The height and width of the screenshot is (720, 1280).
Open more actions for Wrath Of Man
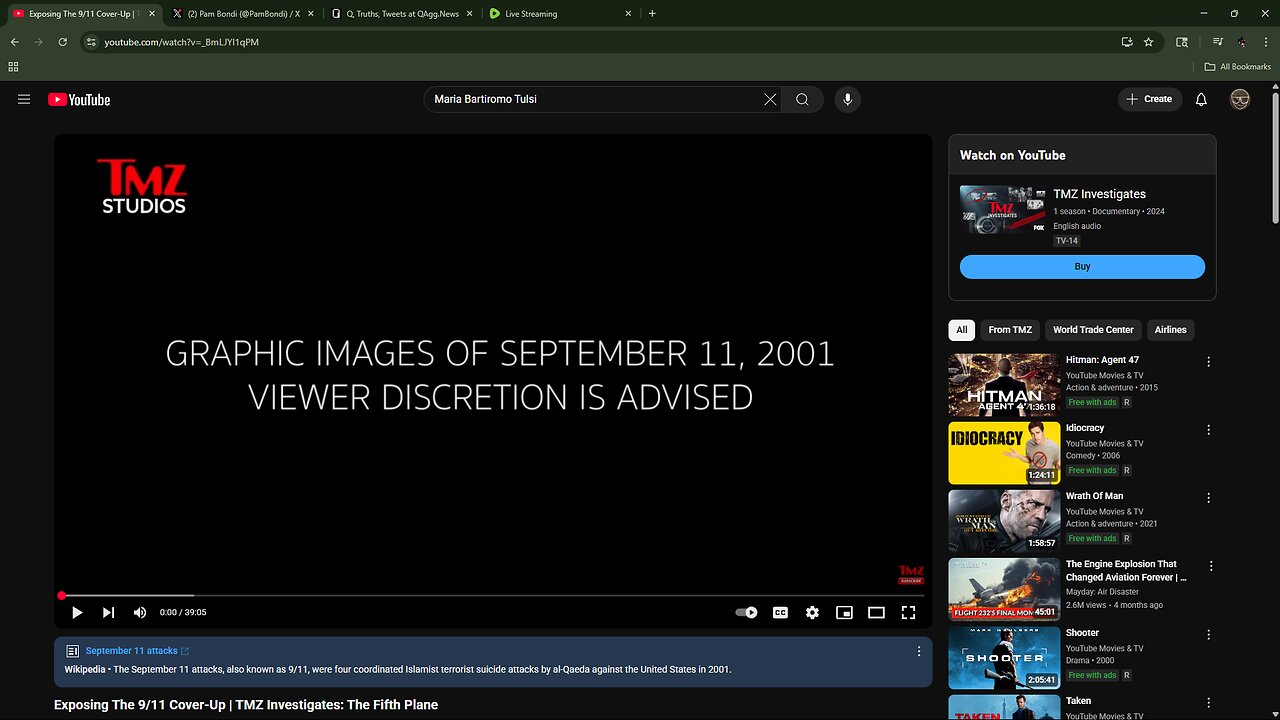click(x=1208, y=498)
